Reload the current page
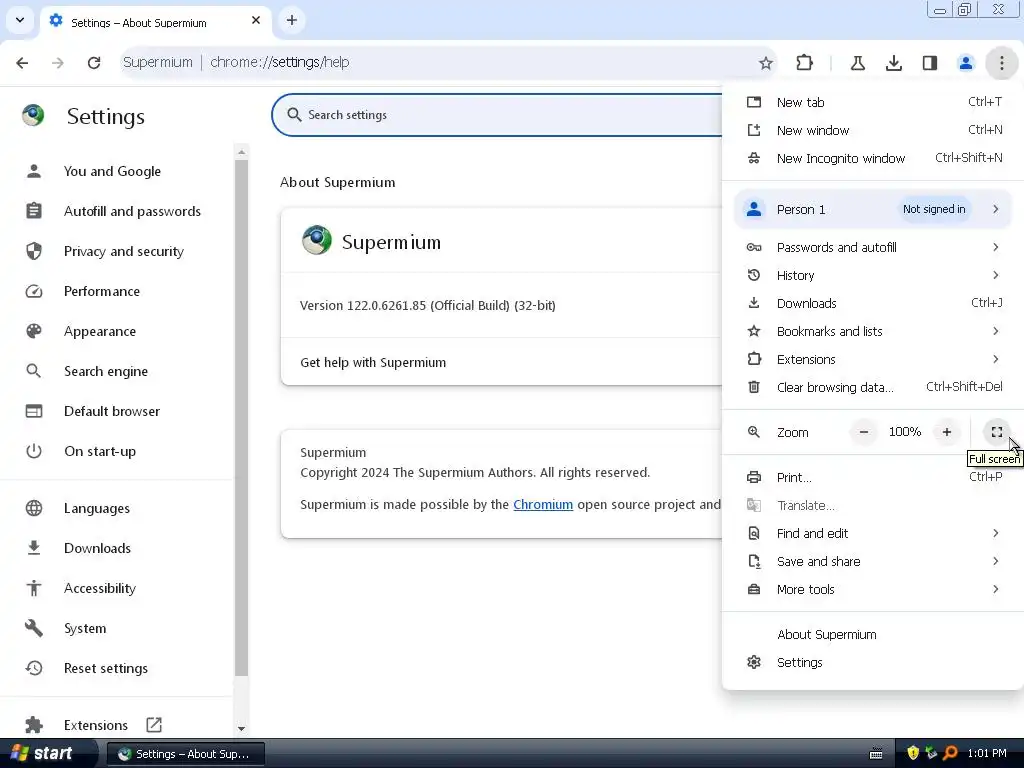This screenshot has width=1024, height=768. (x=94, y=63)
